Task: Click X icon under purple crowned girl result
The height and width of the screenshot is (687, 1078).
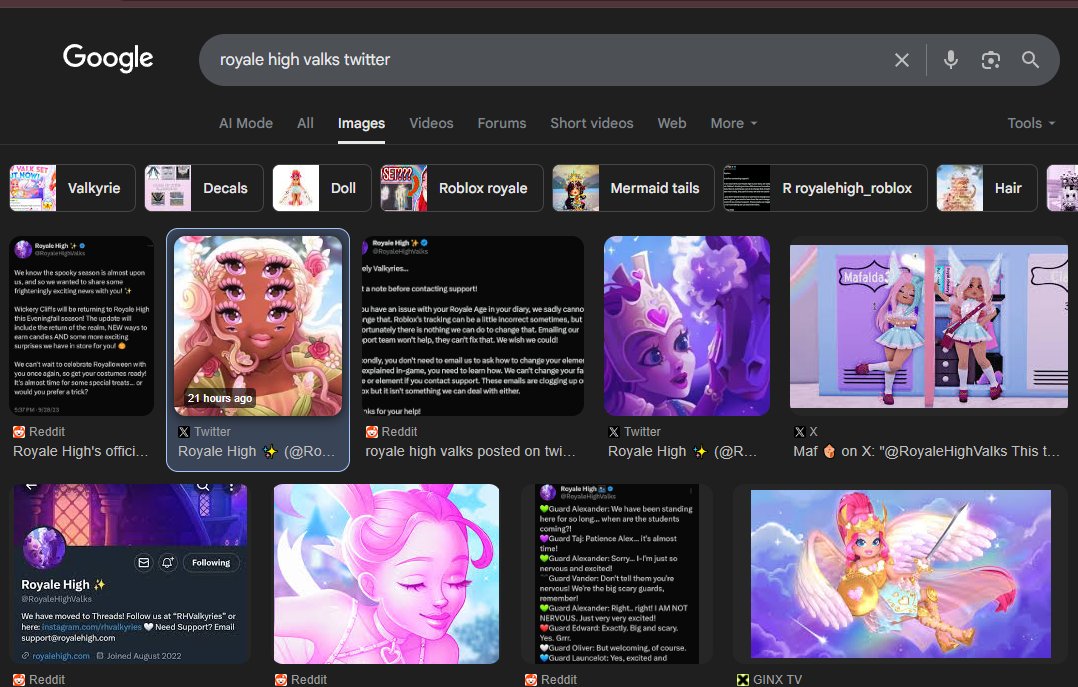Action: click(614, 432)
